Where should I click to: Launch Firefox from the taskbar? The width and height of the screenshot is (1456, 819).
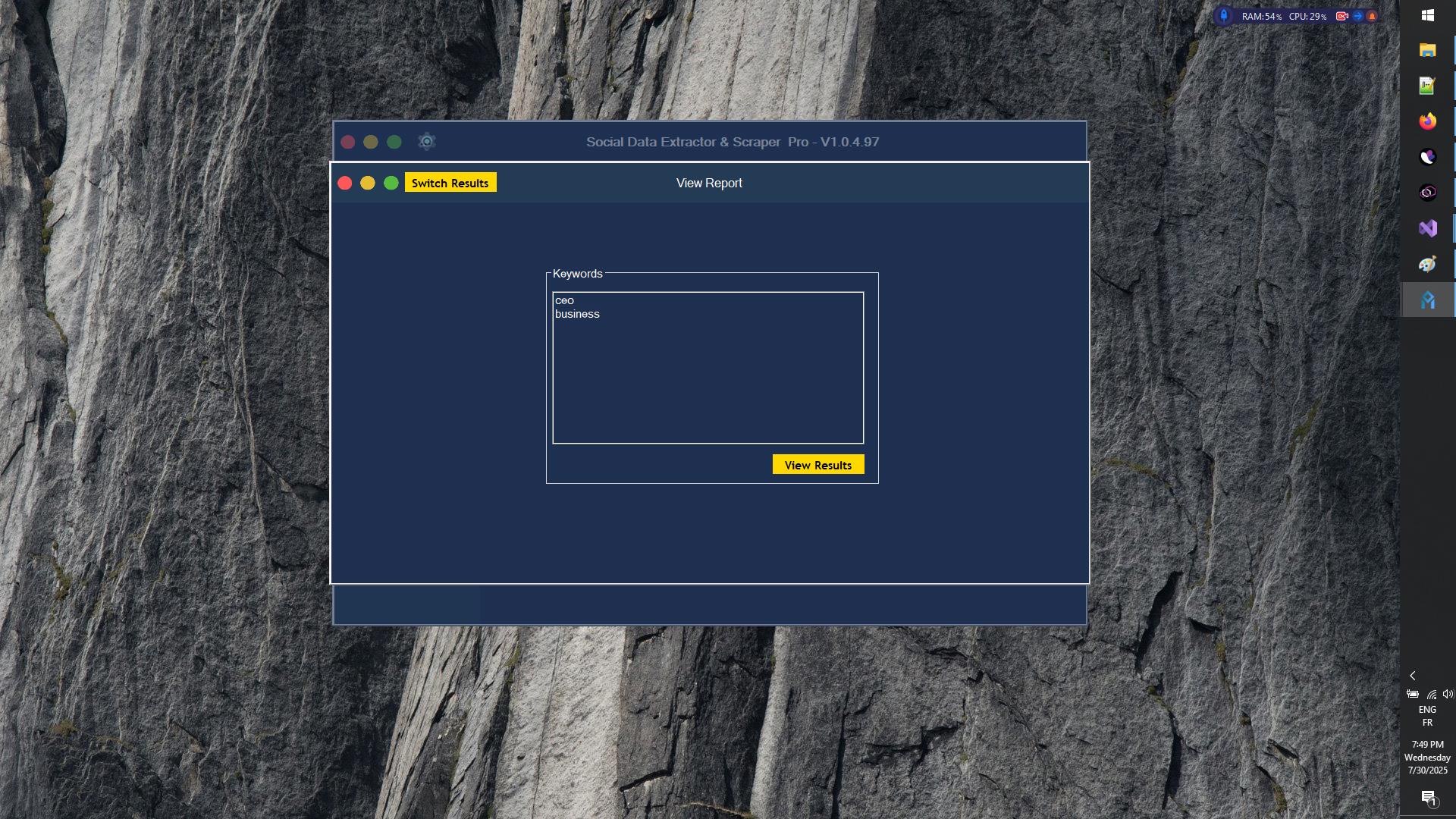click(x=1429, y=121)
